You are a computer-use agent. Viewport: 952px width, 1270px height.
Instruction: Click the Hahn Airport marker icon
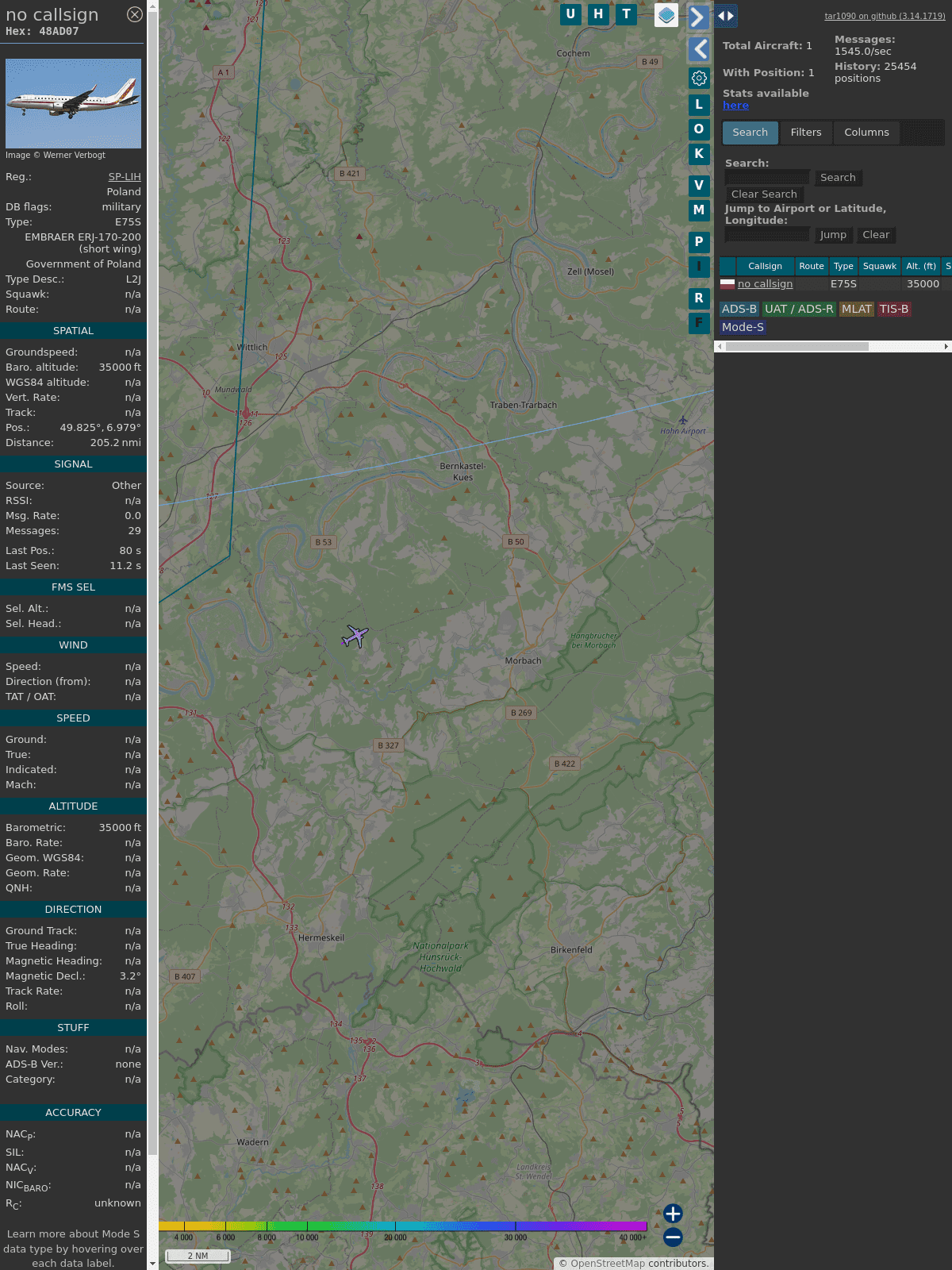[683, 420]
